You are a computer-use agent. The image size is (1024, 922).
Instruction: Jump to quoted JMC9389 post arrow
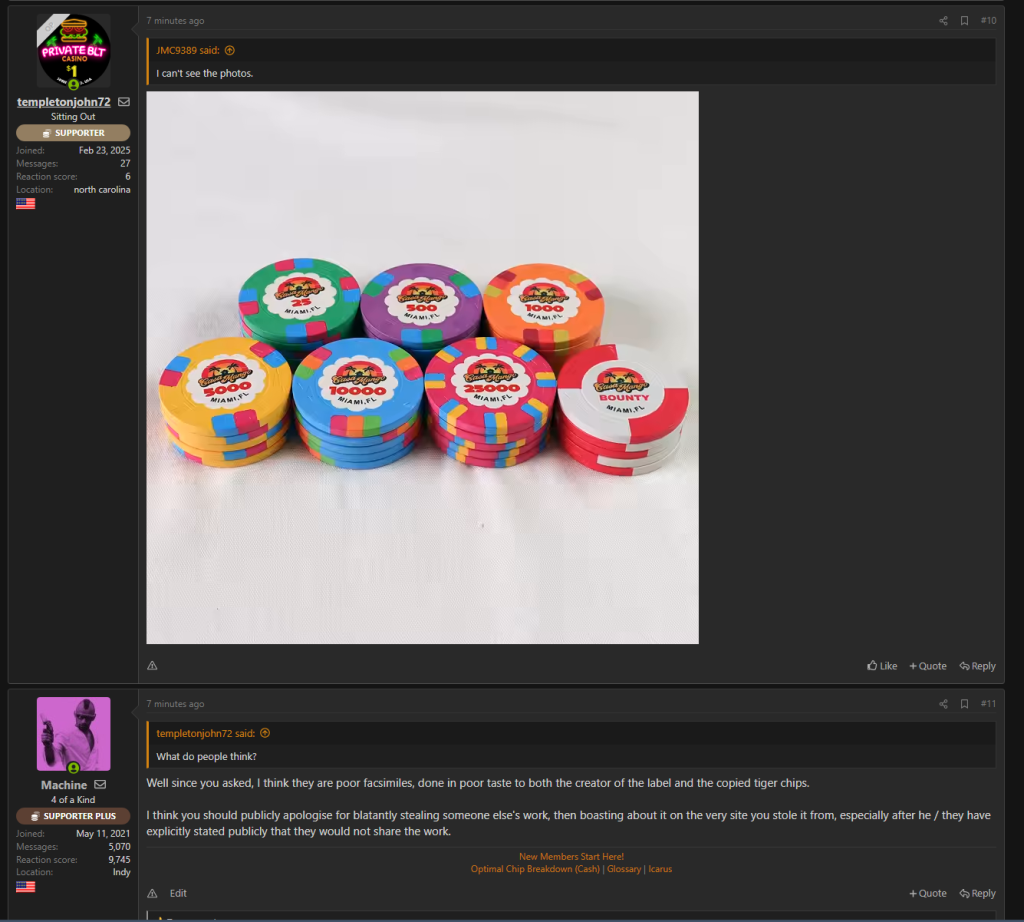coord(230,50)
